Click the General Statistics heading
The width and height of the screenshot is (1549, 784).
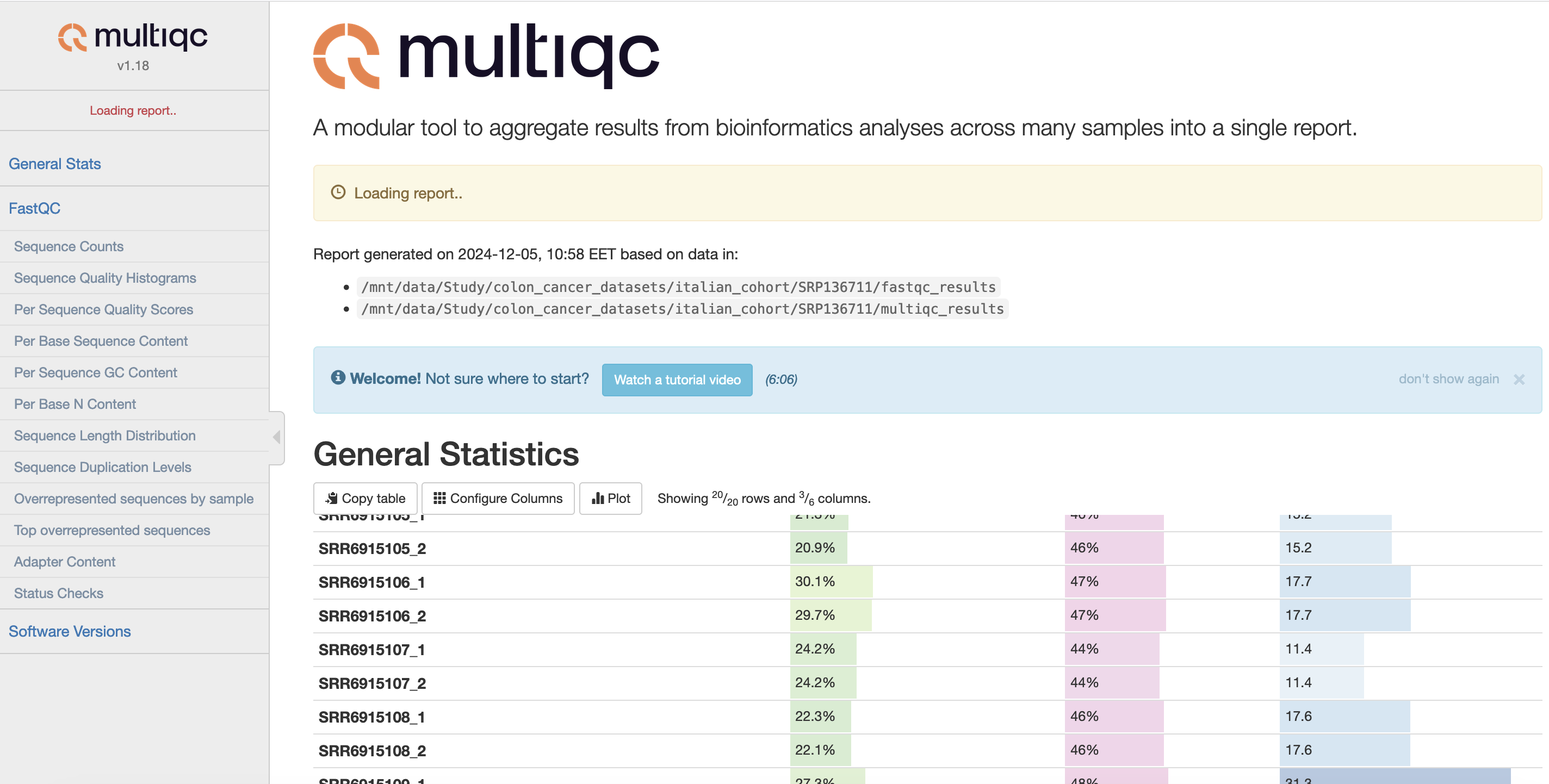446,454
